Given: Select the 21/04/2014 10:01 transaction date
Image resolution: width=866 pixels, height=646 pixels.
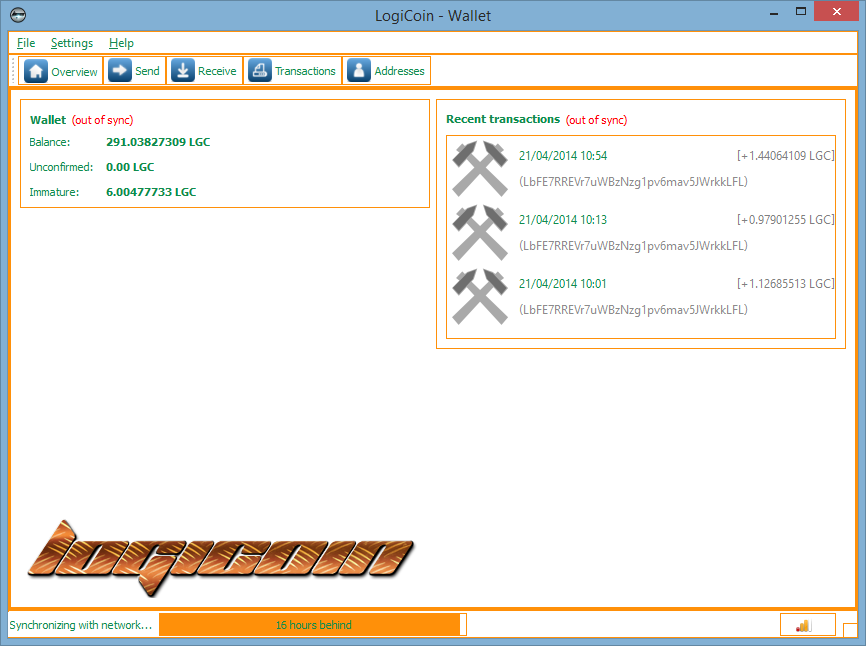Looking at the screenshot, I should (x=562, y=284).
